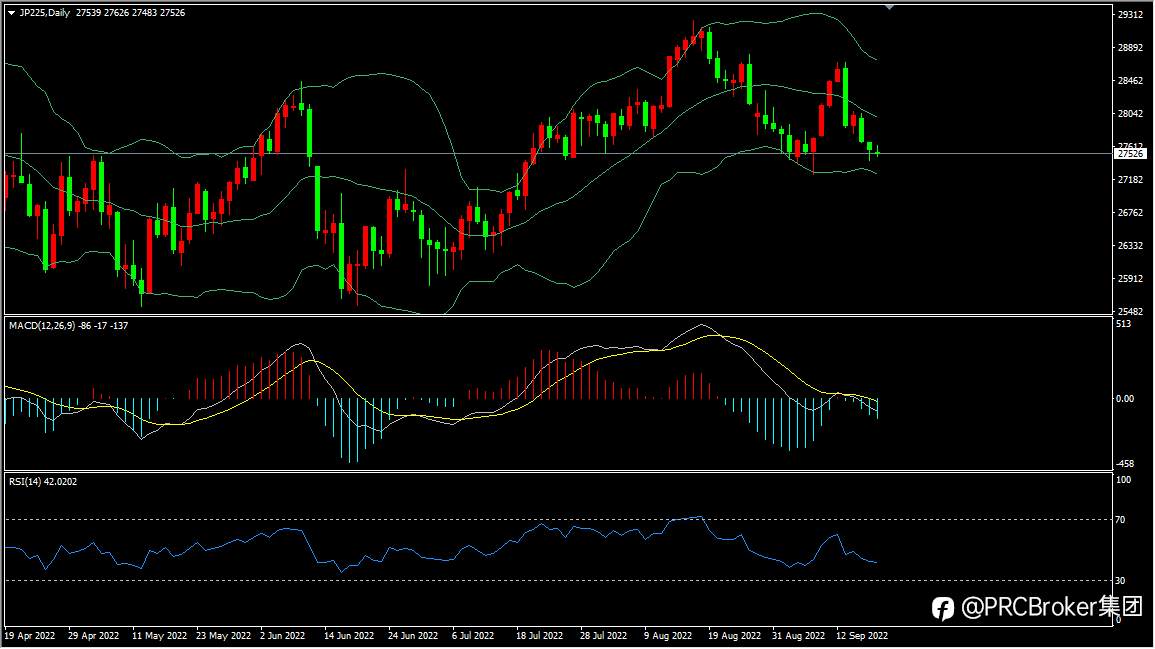Click RSI oversold level 30
The width and height of the screenshot is (1155, 649).
pos(1120,581)
